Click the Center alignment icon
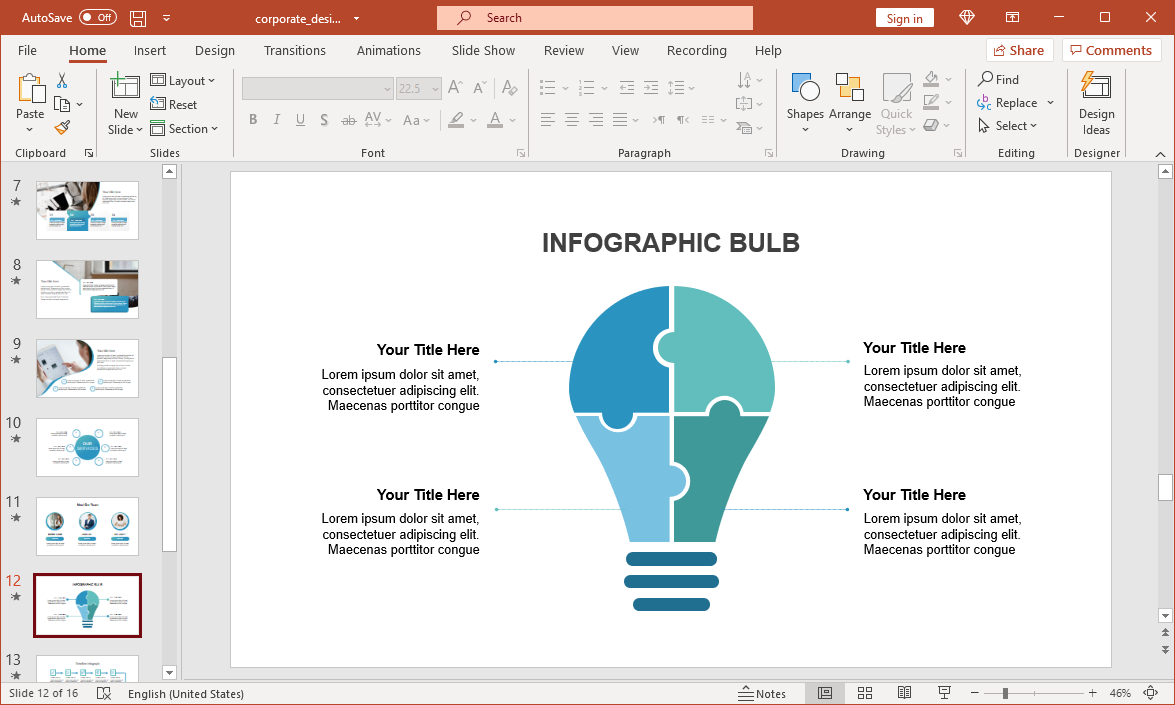 click(x=571, y=120)
